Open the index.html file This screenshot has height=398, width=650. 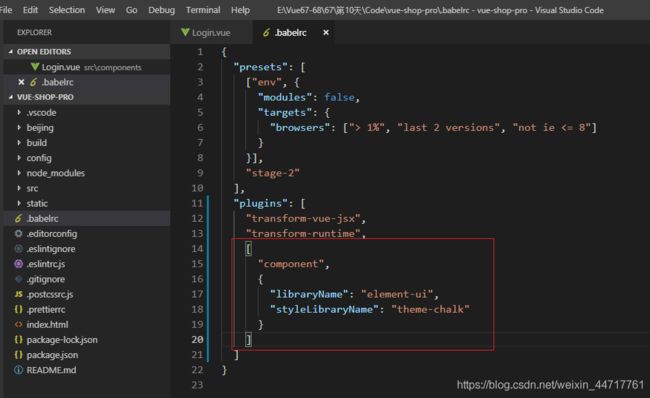pyautogui.click(x=87, y=325)
